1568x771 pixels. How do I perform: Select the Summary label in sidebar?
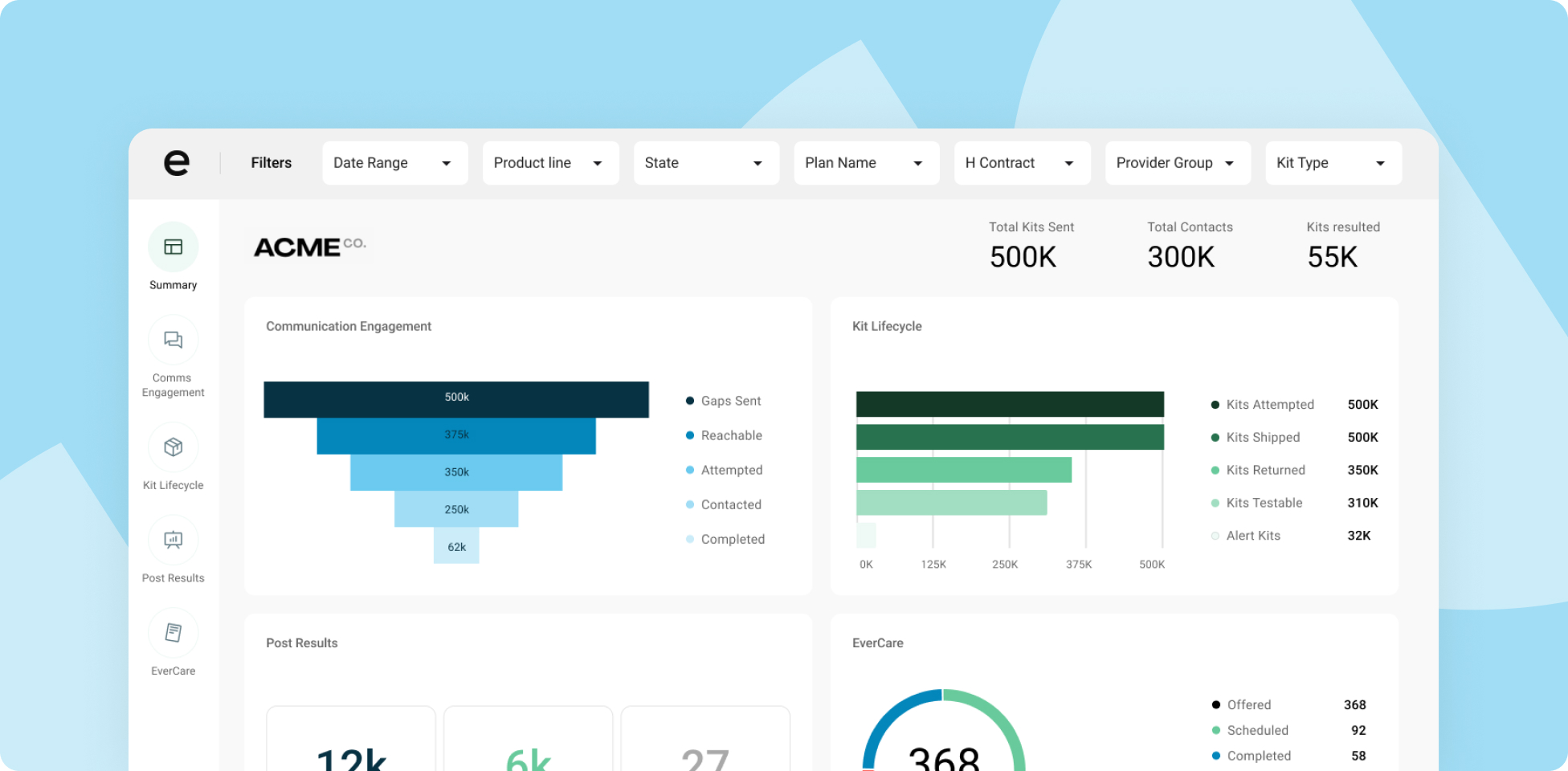coord(174,285)
